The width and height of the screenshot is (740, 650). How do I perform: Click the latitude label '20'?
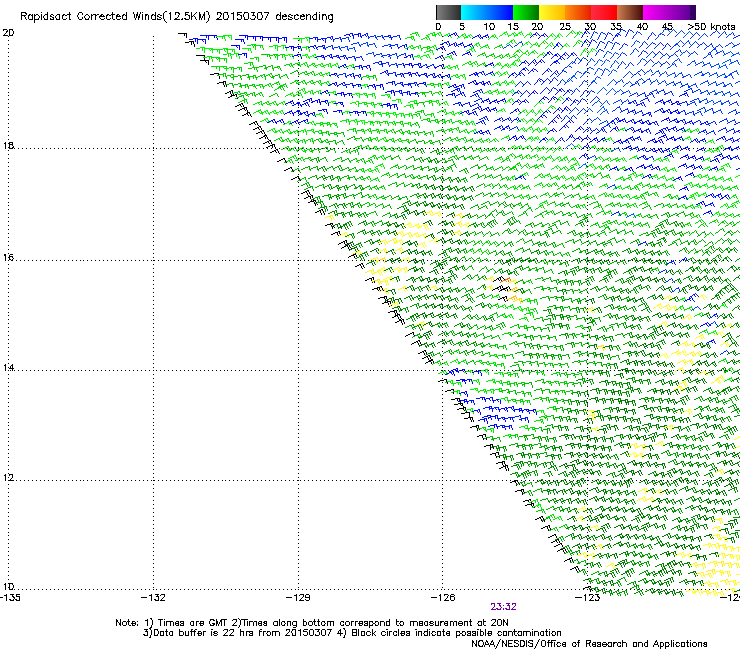click(8, 33)
